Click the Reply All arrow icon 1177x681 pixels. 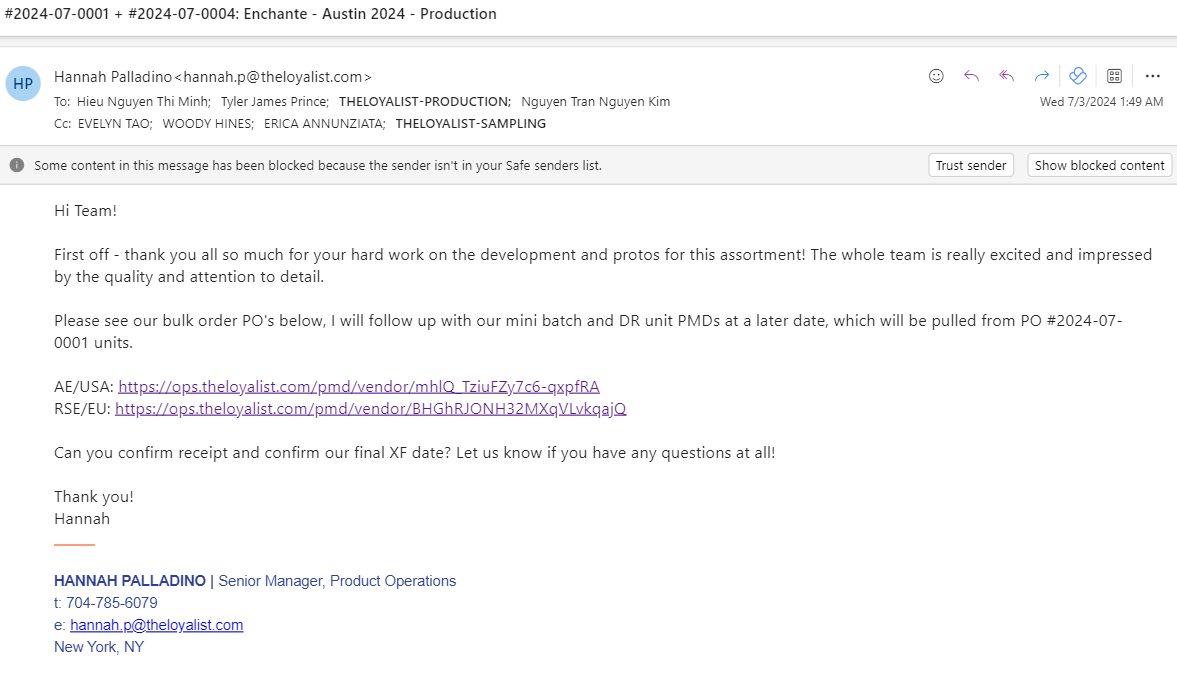click(x=1007, y=76)
